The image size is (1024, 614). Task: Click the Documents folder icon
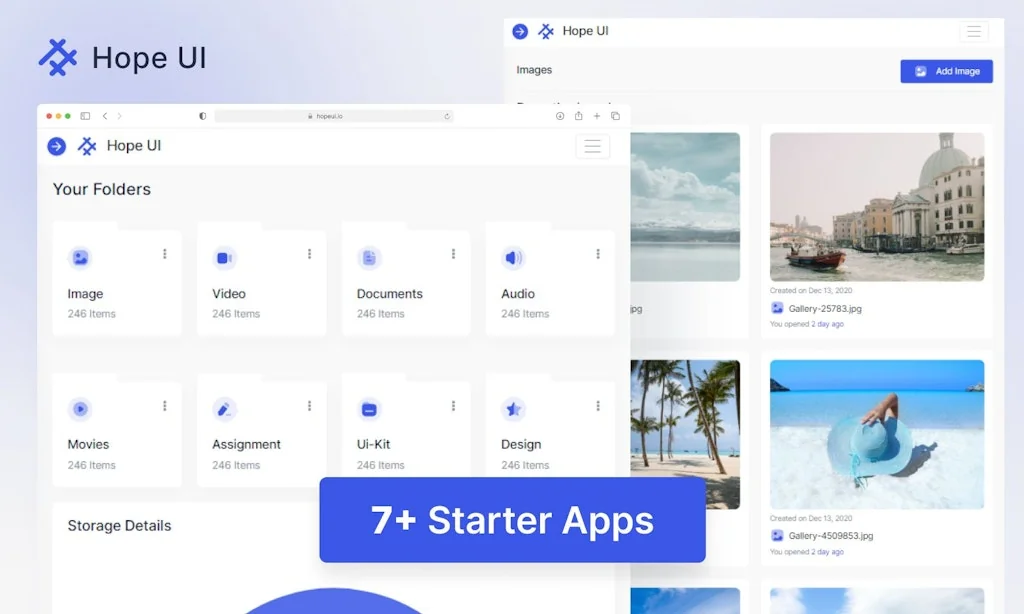click(x=369, y=257)
